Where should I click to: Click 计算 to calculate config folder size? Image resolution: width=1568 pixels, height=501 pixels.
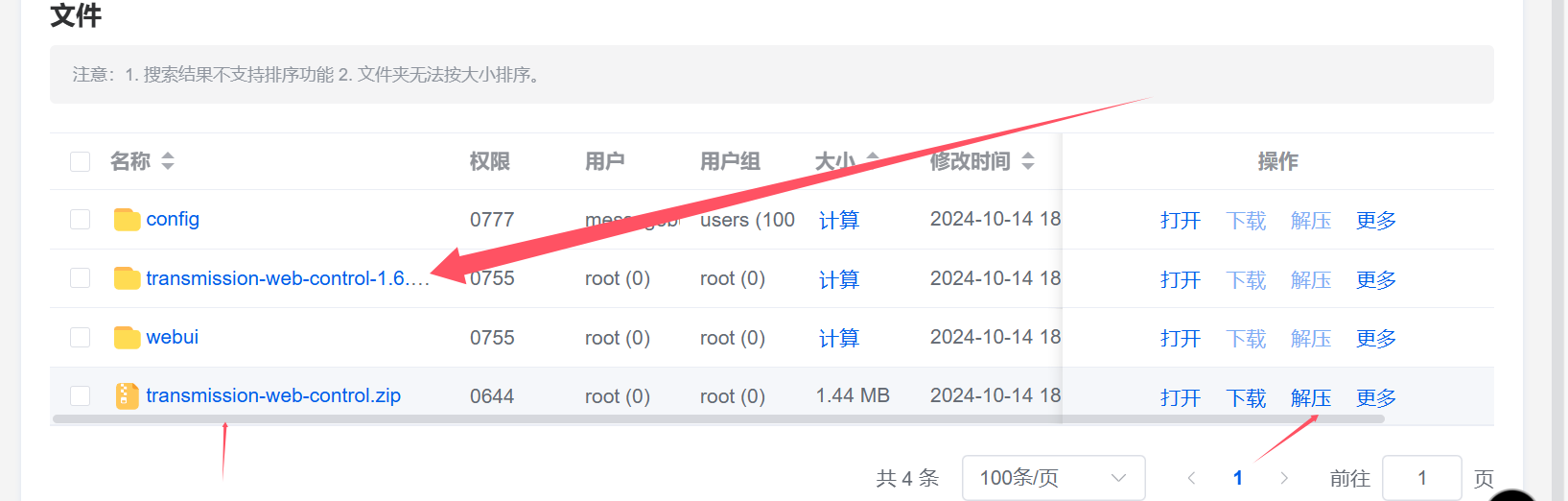[x=839, y=221]
